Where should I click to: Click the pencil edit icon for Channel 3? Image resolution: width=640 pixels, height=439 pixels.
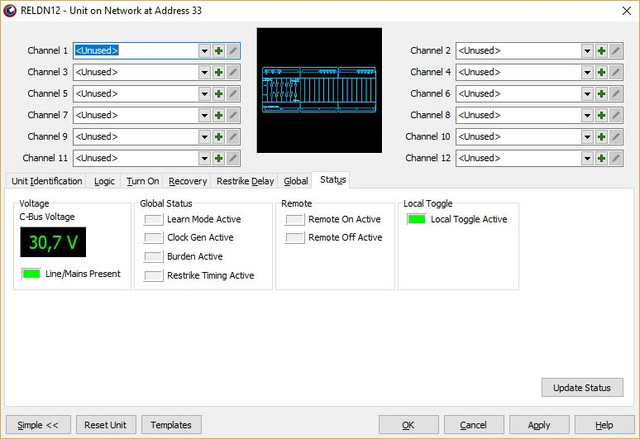pyautogui.click(x=233, y=72)
